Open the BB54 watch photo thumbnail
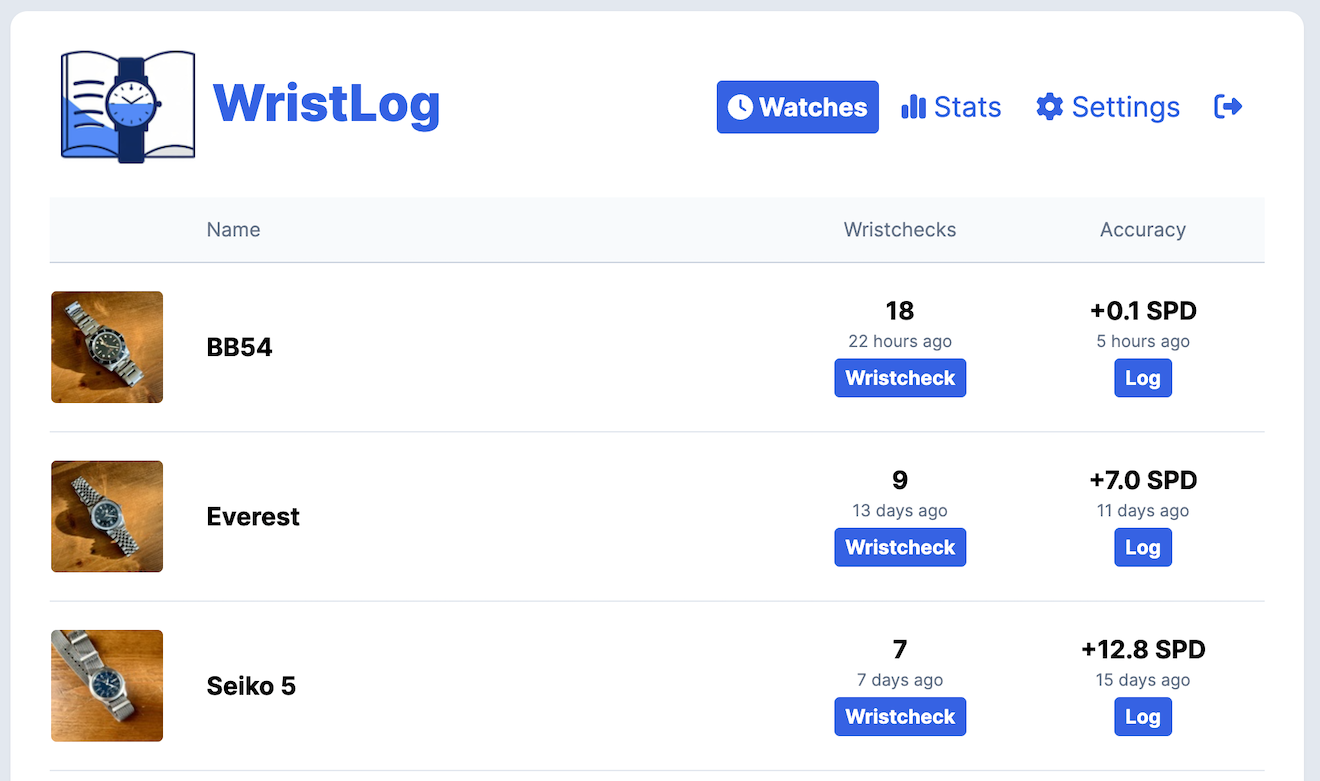The height and width of the screenshot is (781, 1320). (x=107, y=347)
